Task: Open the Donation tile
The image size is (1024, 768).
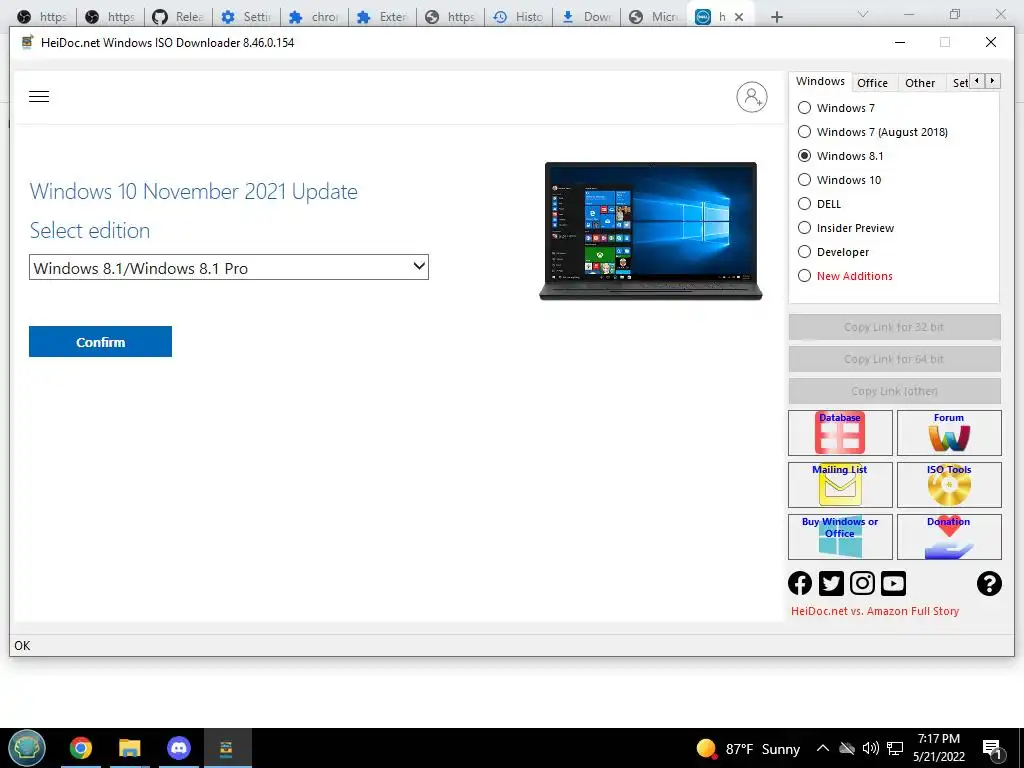Action: [x=949, y=537]
